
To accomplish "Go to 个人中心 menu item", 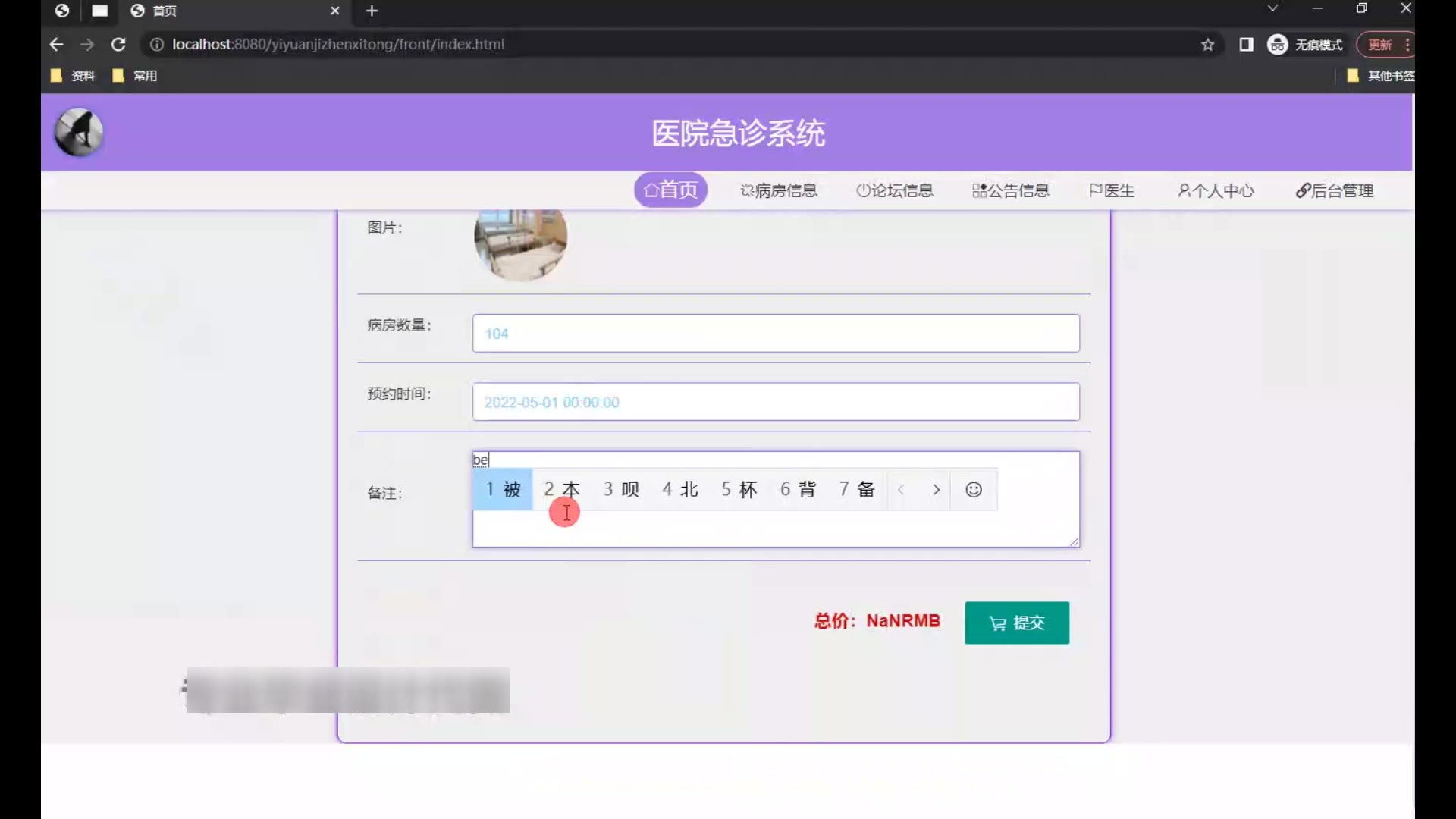I will [1216, 190].
